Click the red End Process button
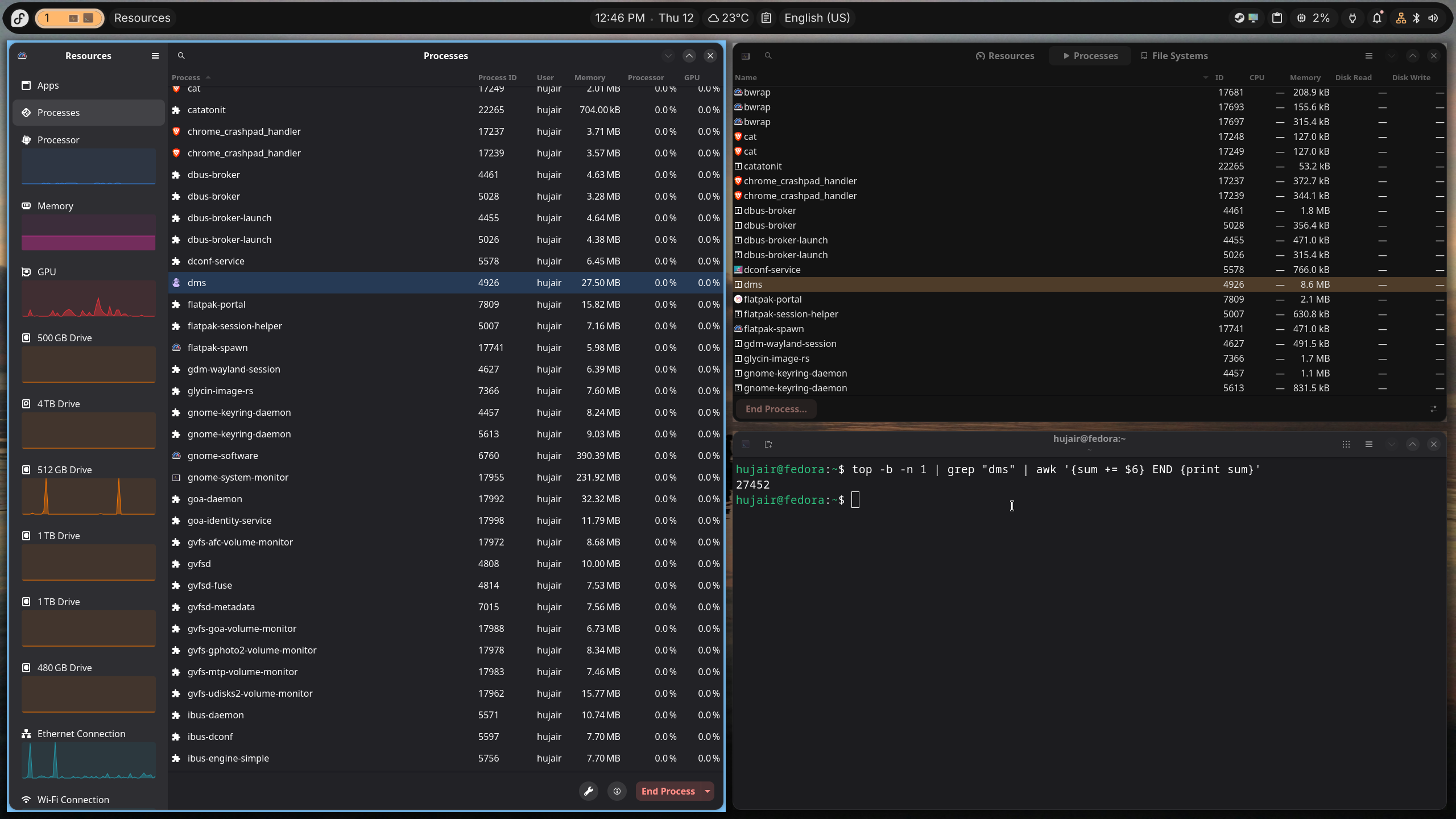The image size is (1456, 819). click(x=668, y=791)
